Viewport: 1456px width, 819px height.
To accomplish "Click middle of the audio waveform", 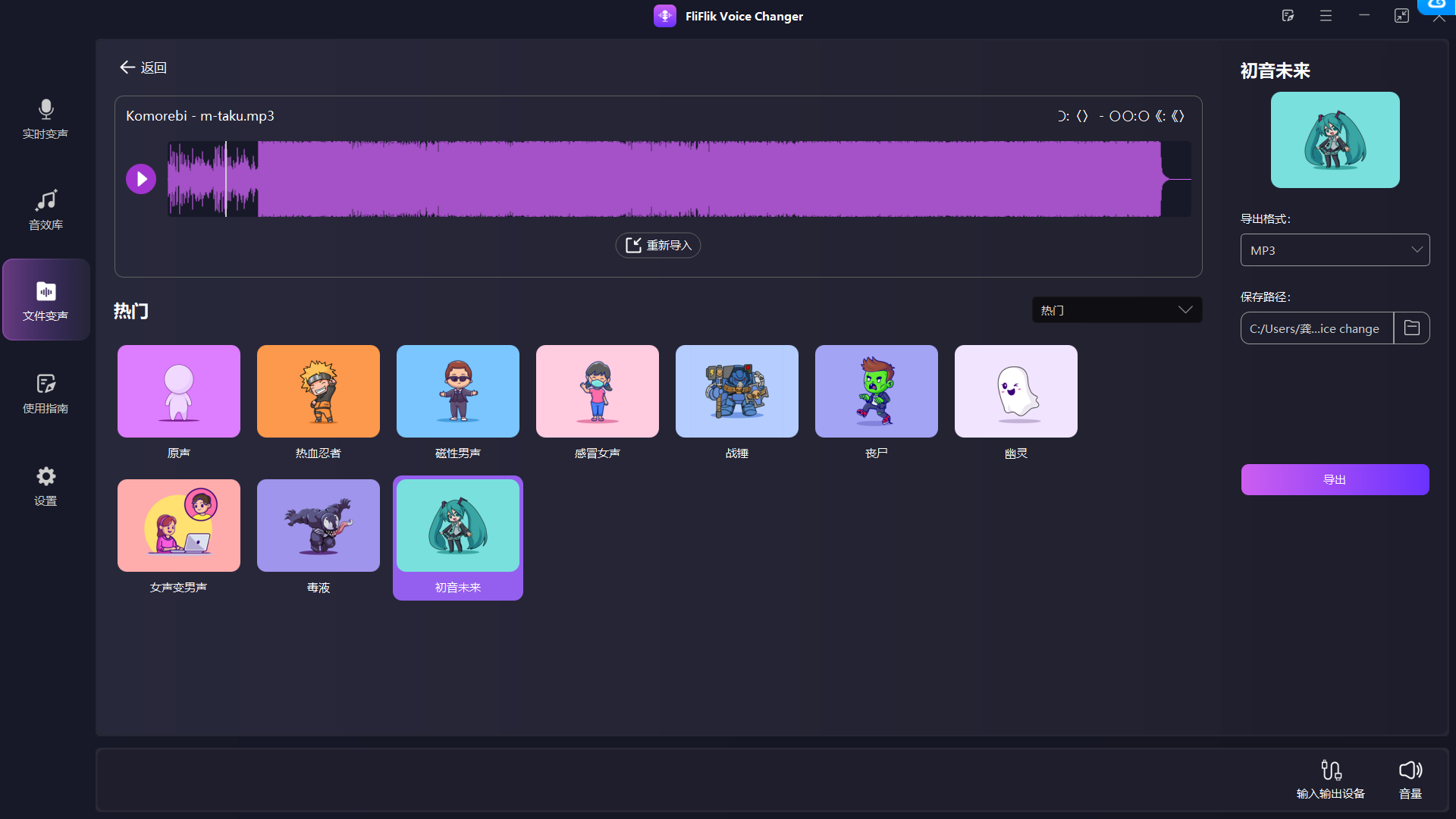I will [679, 179].
